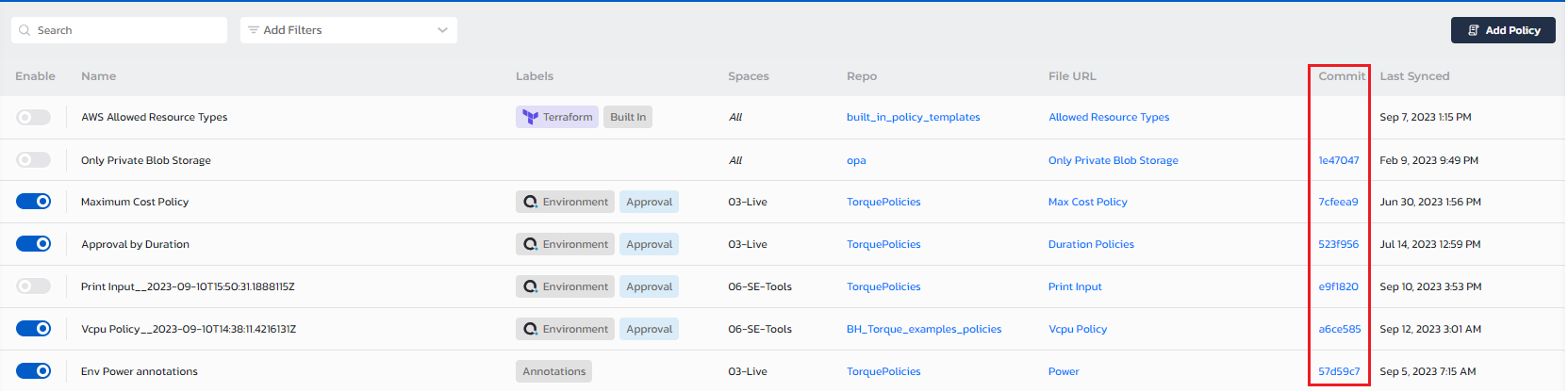This screenshot has width=1568, height=392.
Task: Open the BH_Torque_examples_policies repo link
Action: coord(924,329)
